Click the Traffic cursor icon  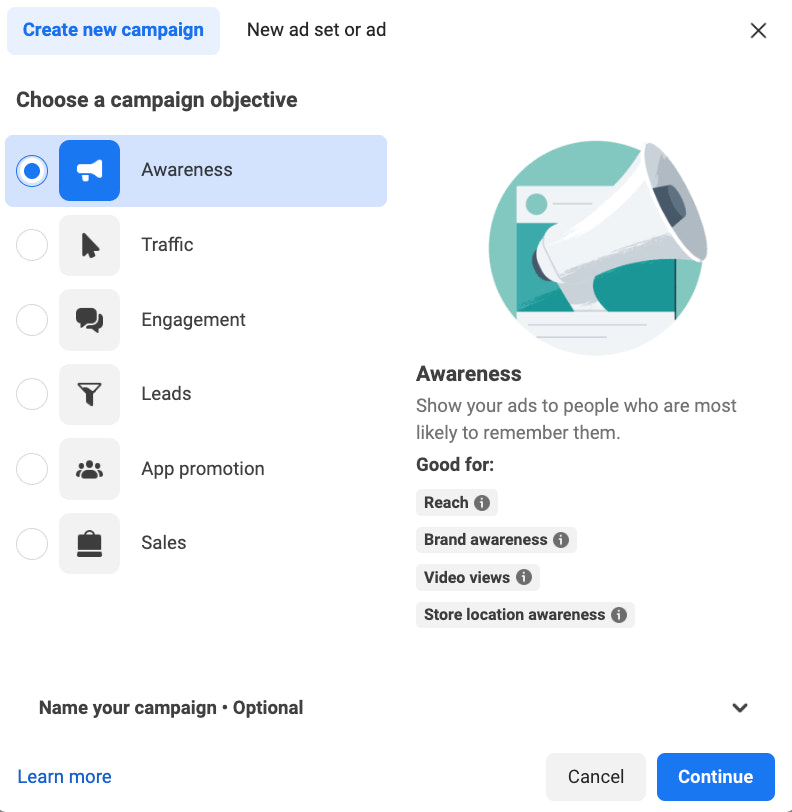coord(89,245)
